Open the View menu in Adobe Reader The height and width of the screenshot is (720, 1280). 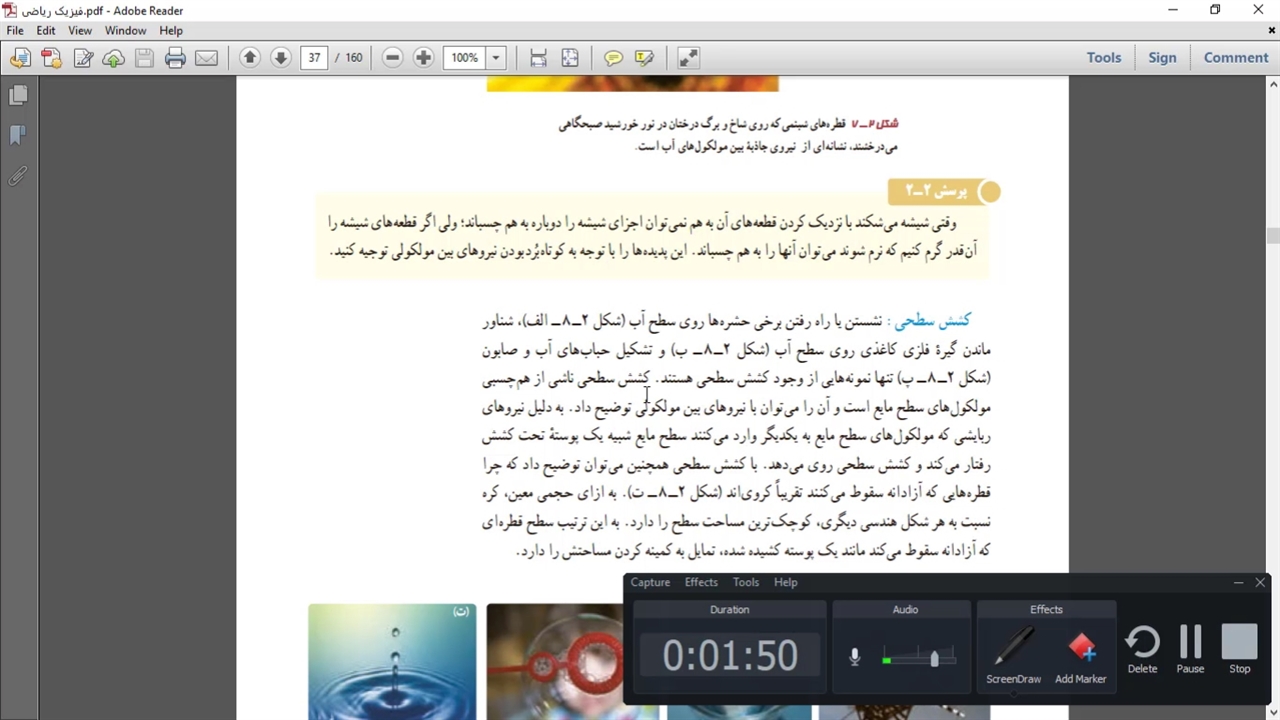pyautogui.click(x=80, y=31)
